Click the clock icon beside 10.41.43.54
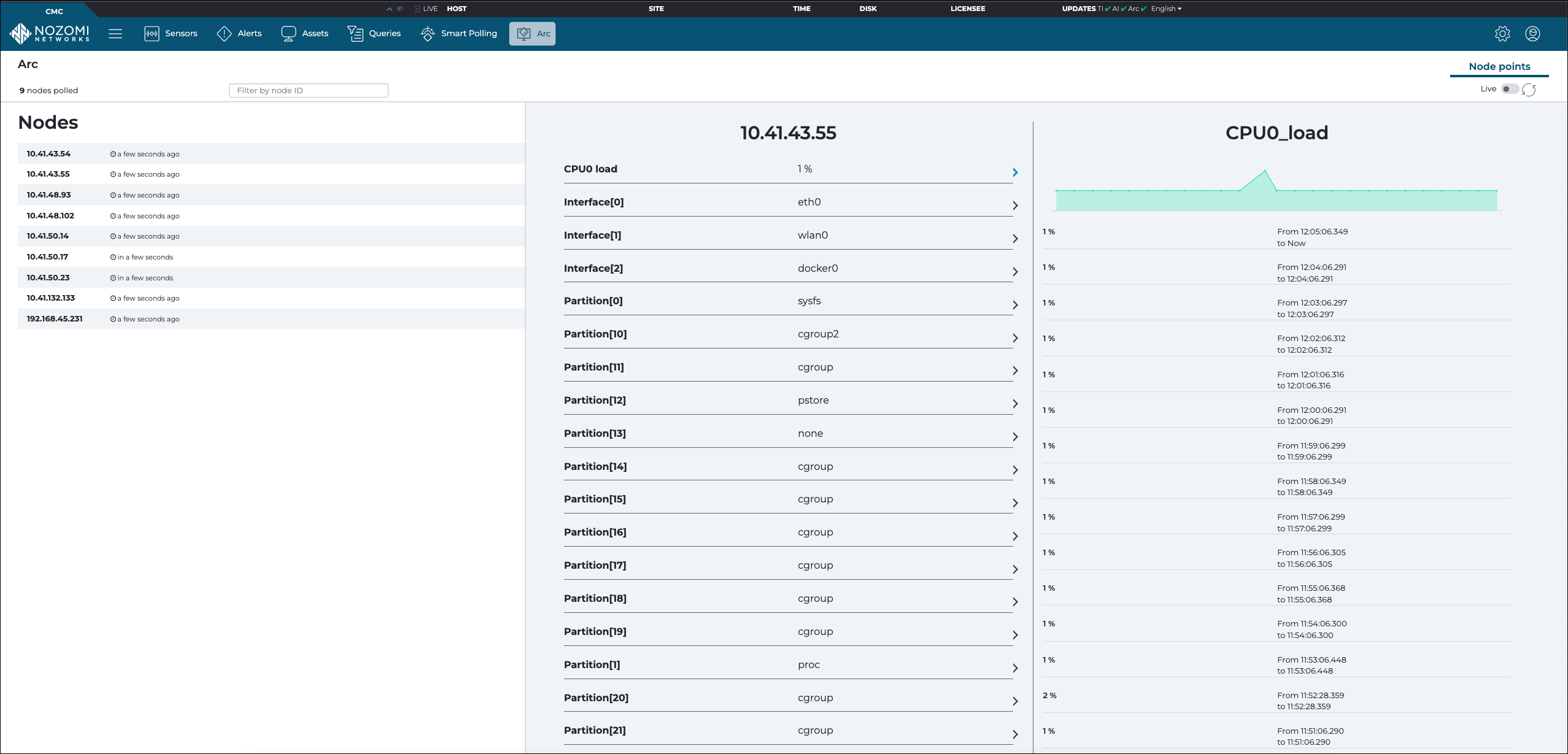 (x=113, y=154)
